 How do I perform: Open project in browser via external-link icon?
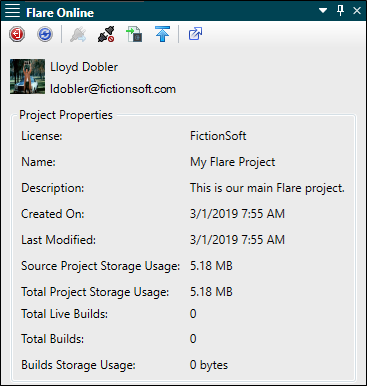coord(195,34)
